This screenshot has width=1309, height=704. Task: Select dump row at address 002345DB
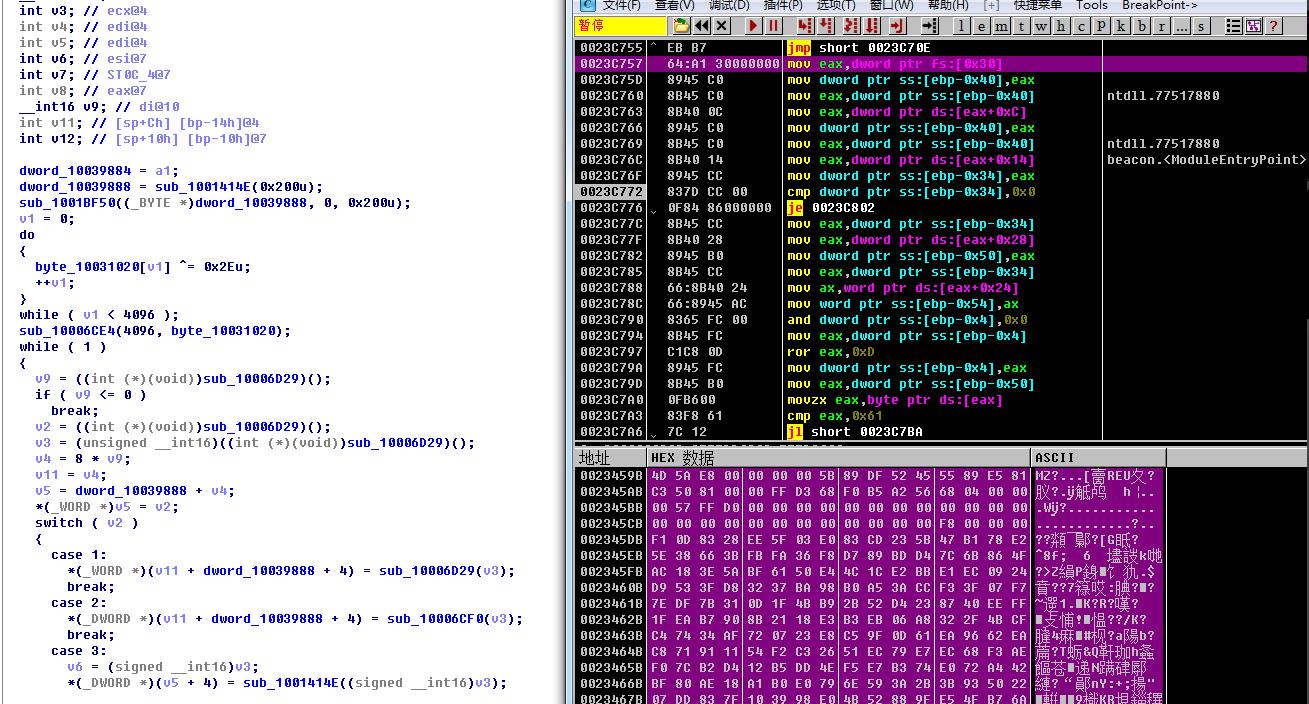tap(870, 539)
